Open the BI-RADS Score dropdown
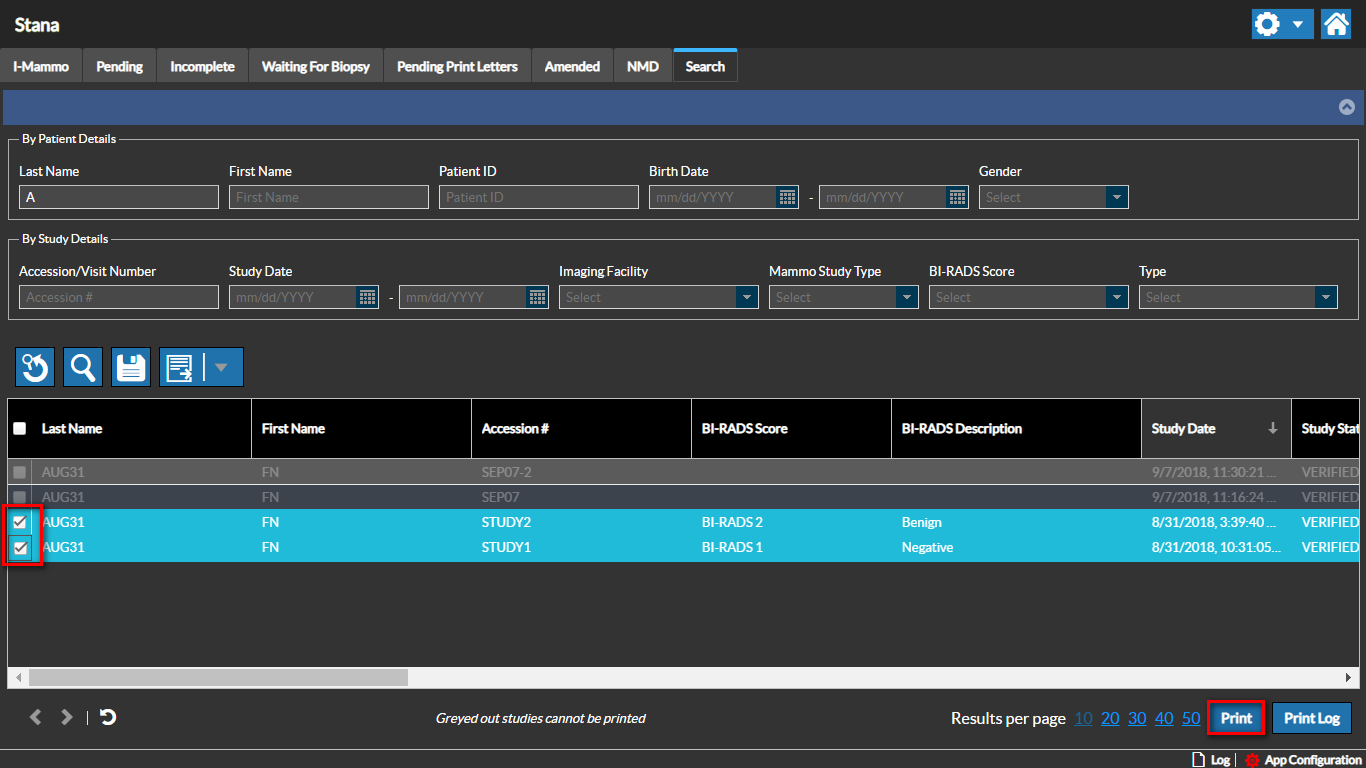1366x768 pixels. pos(1117,297)
